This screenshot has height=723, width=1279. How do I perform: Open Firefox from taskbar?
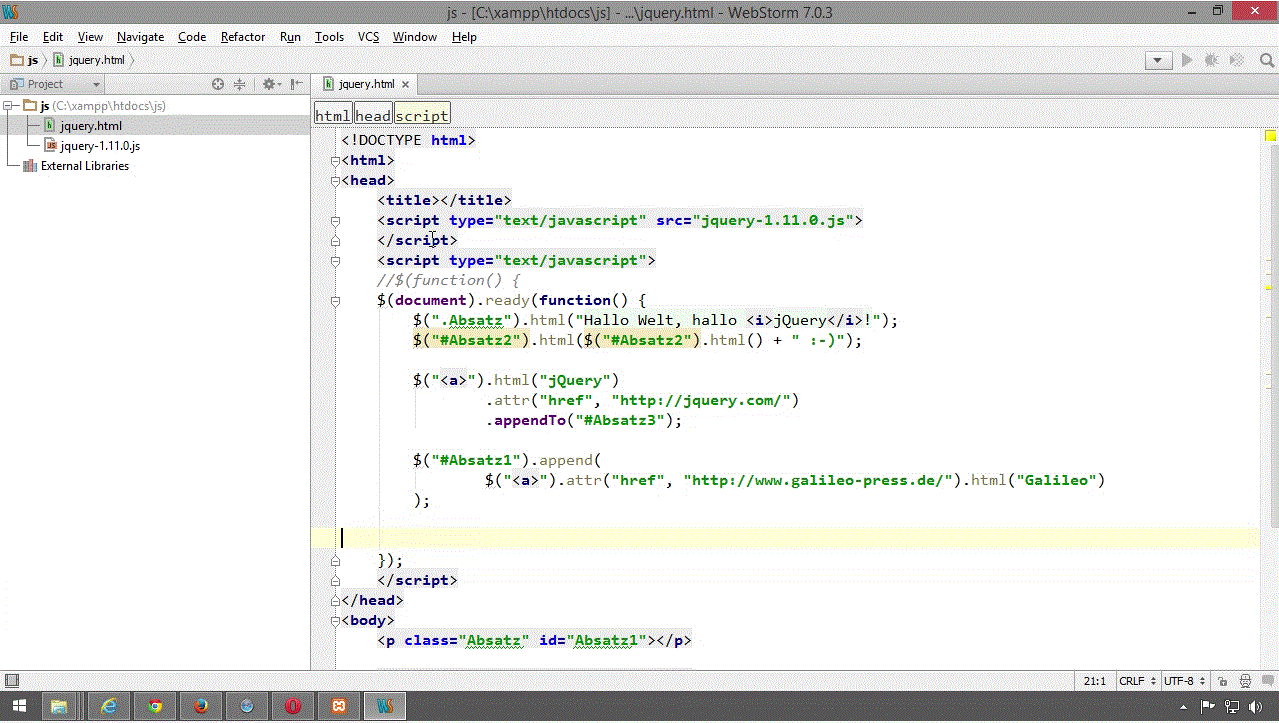[x=201, y=707]
